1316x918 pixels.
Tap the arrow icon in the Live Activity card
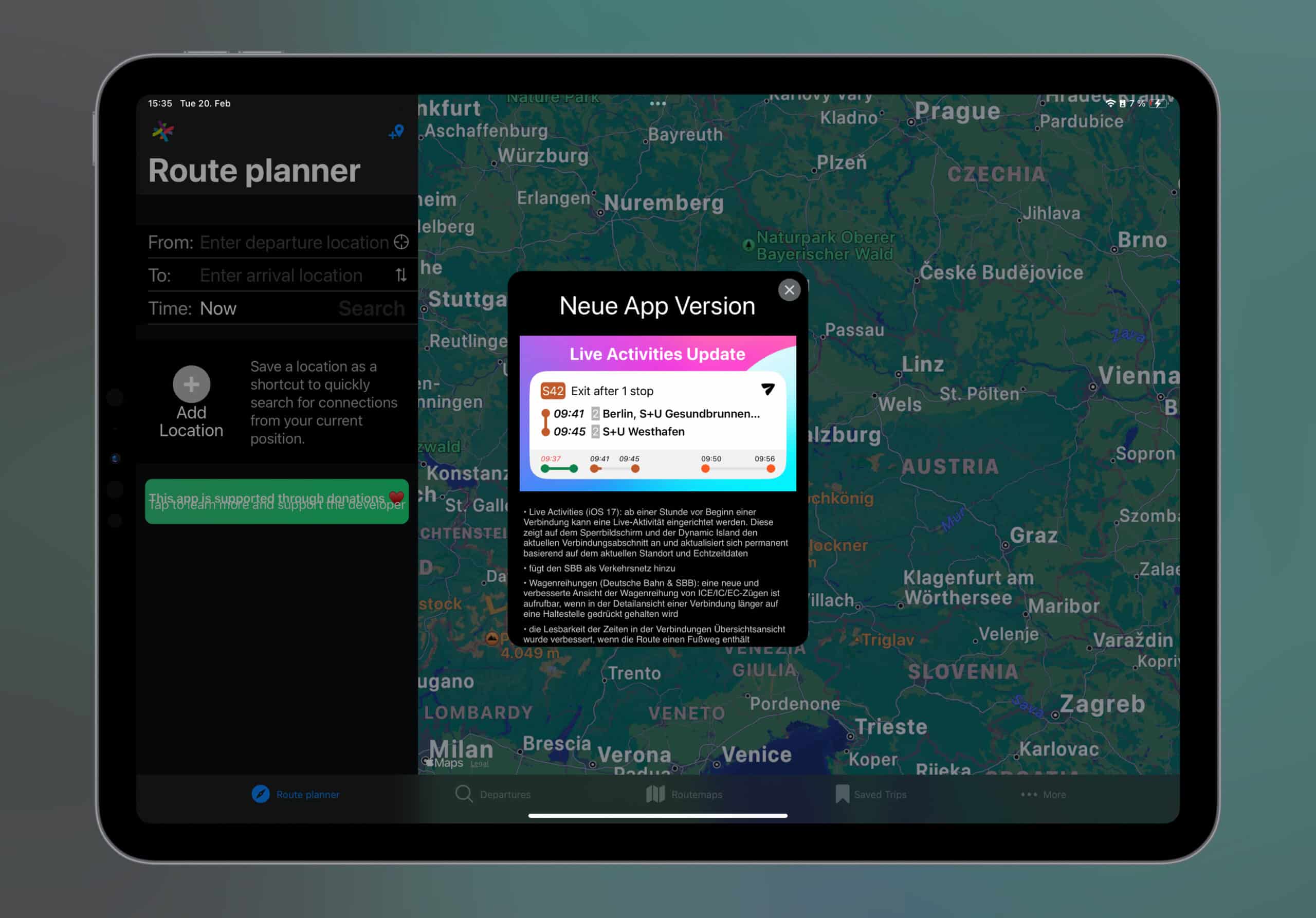767,390
